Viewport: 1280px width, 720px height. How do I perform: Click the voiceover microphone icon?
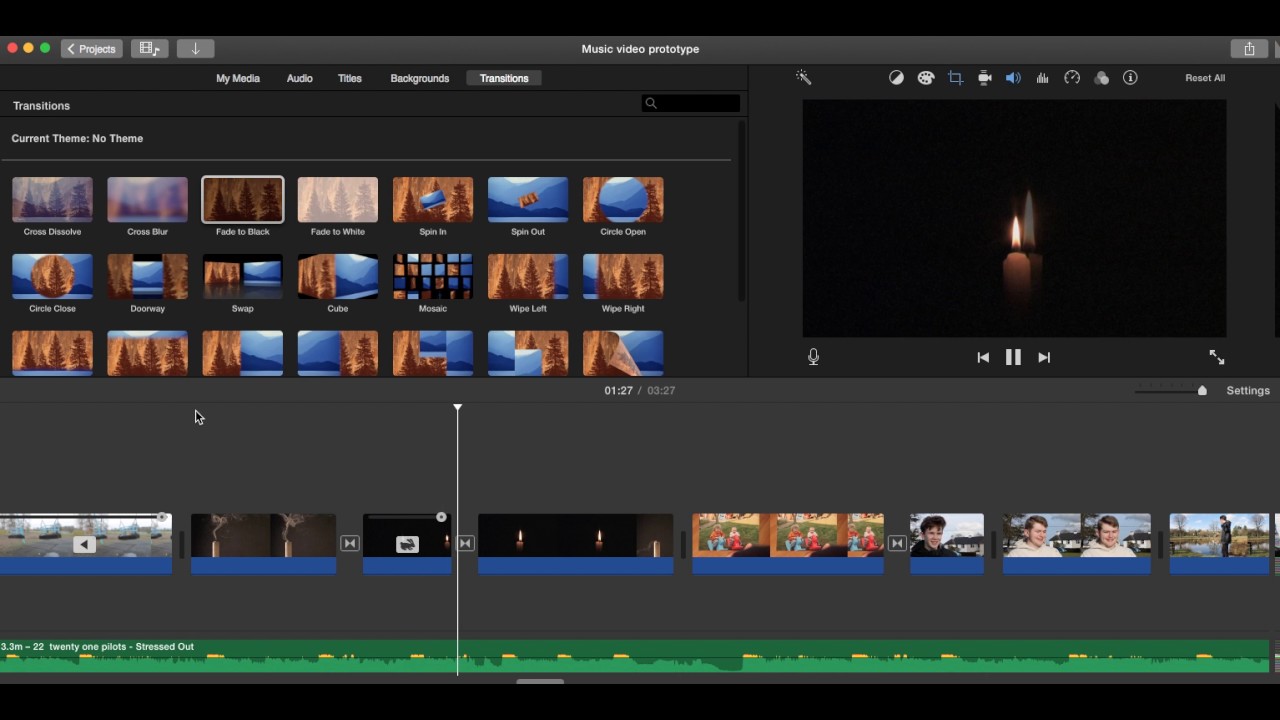tap(813, 357)
